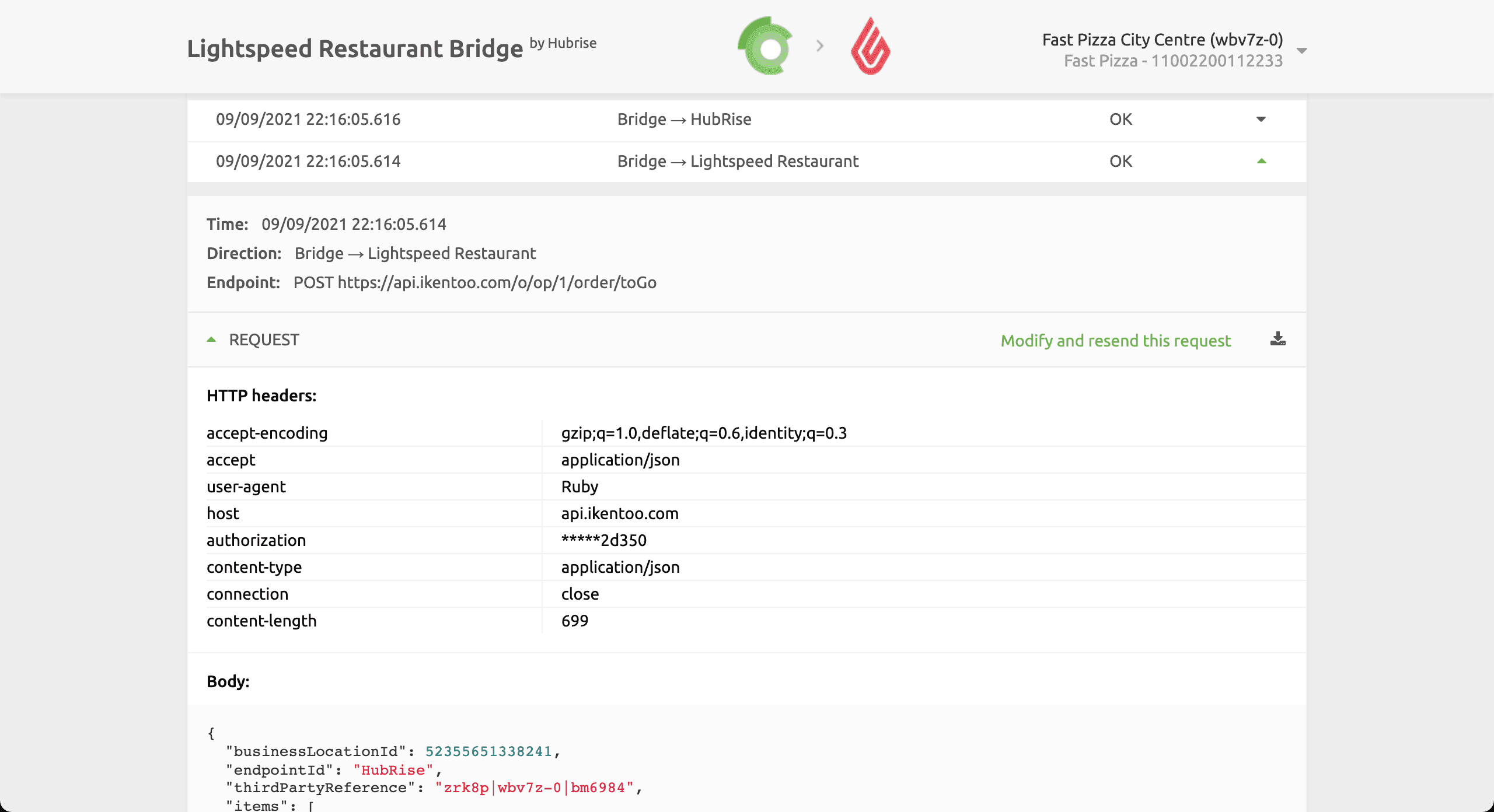Viewport: 1494px width, 812px height.
Task: Click the HubRise logo in the header
Action: click(x=765, y=46)
